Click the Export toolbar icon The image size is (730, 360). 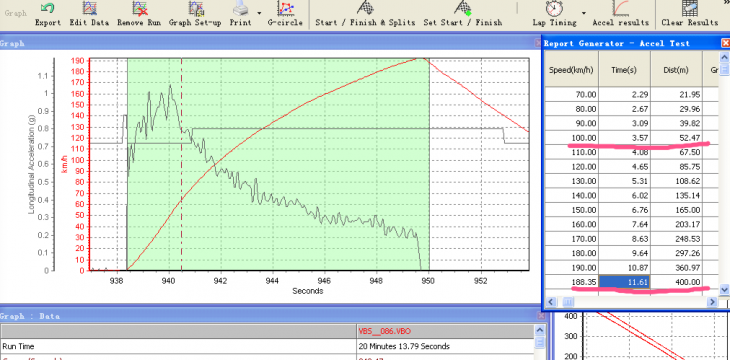point(48,8)
